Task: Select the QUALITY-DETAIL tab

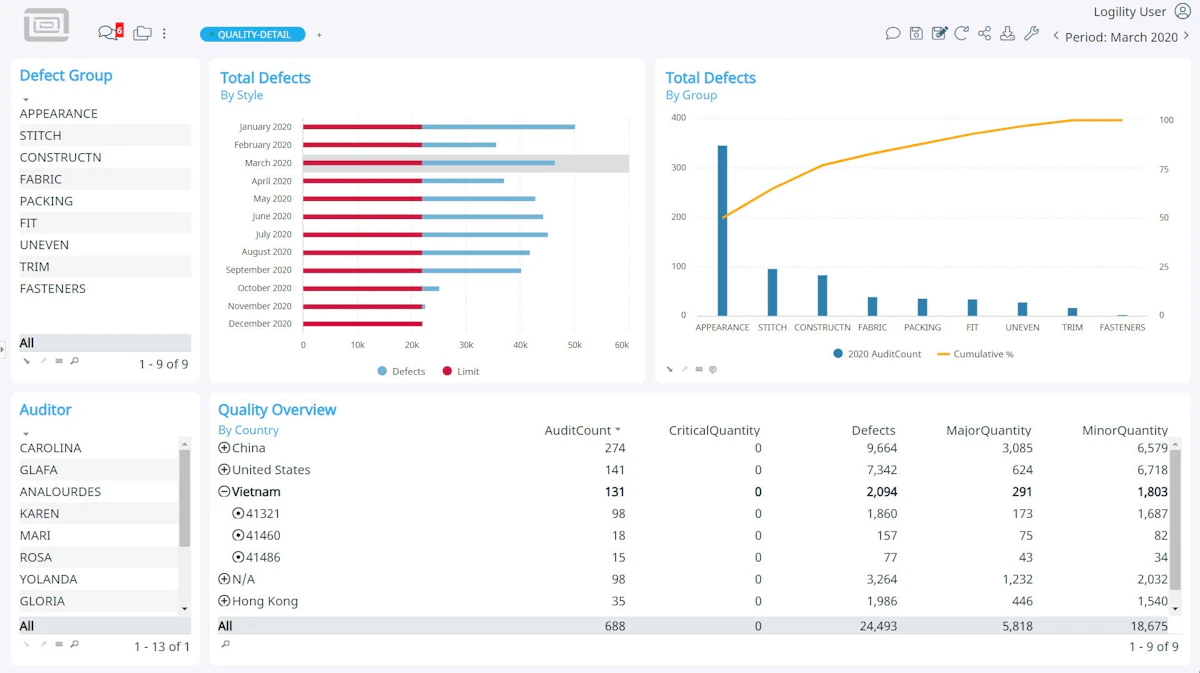Action: (254, 34)
